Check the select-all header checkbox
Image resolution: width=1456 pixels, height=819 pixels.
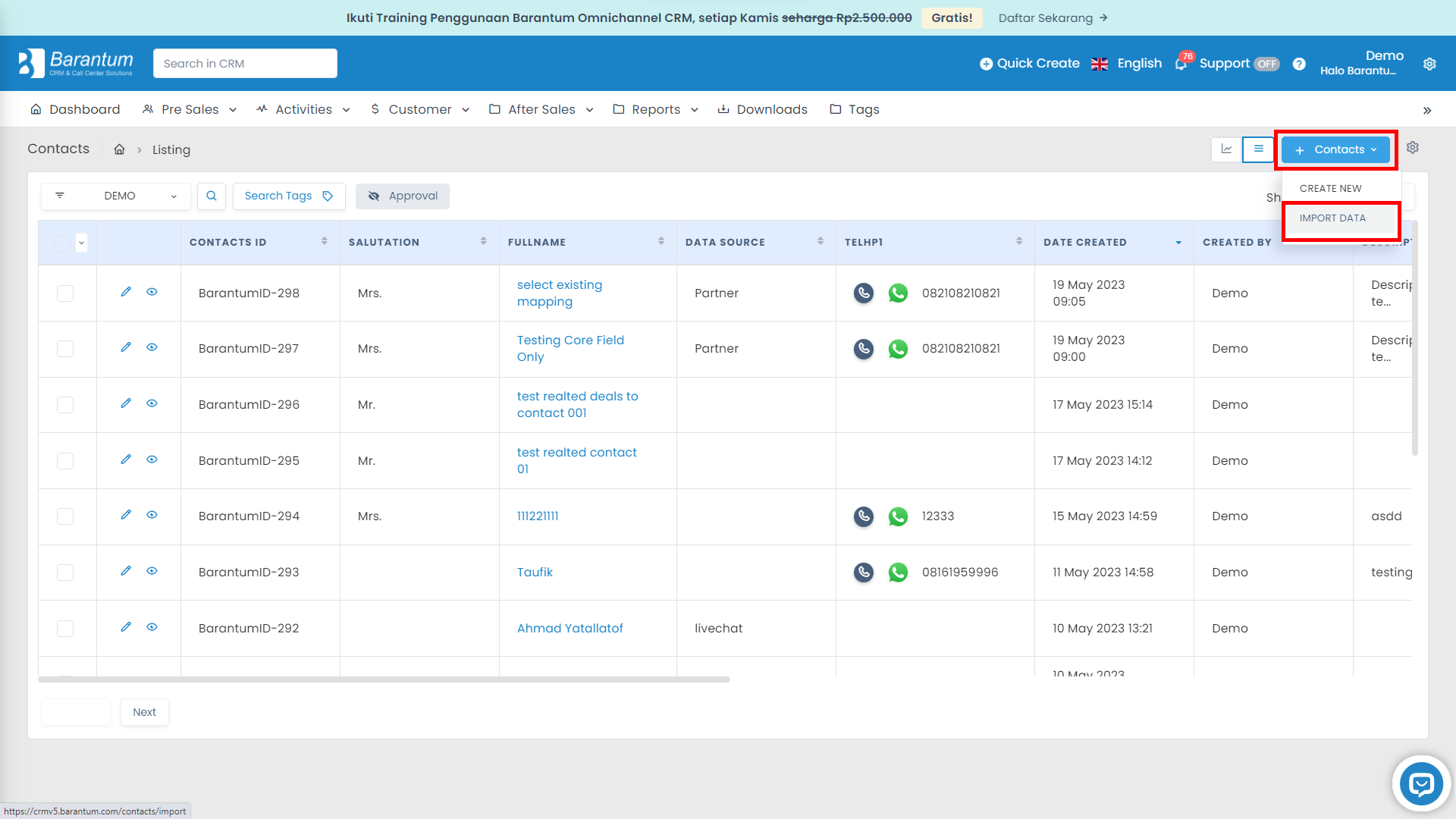pos(62,243)
